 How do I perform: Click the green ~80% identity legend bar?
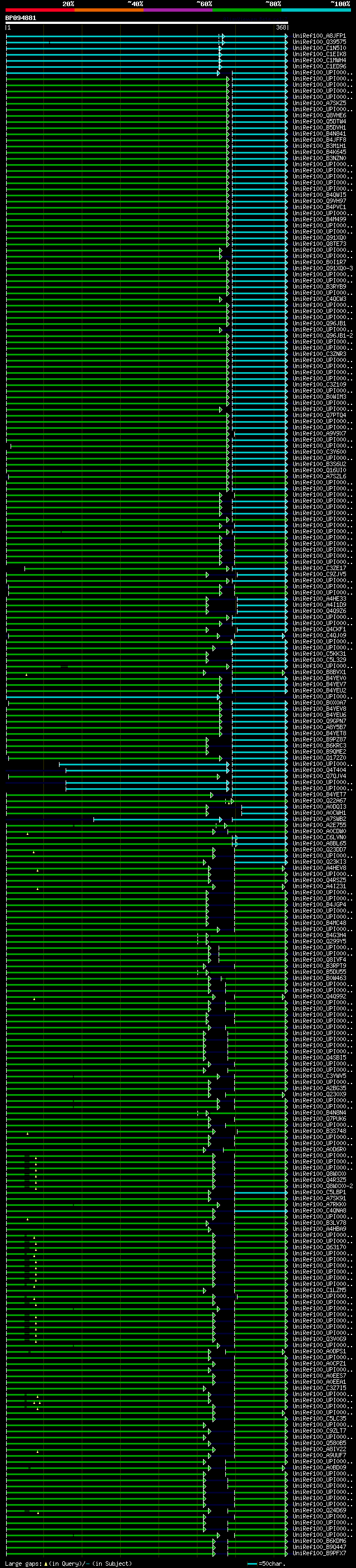pyautogui.click(x=247, y=10)
